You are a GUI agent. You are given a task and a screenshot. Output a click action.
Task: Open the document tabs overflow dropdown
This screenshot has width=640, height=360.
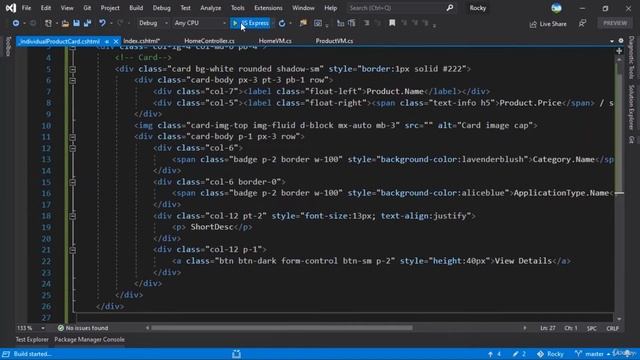click(x=611, y=41)
